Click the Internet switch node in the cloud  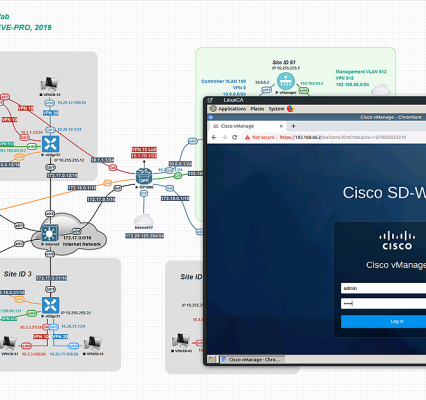(50, 233)
